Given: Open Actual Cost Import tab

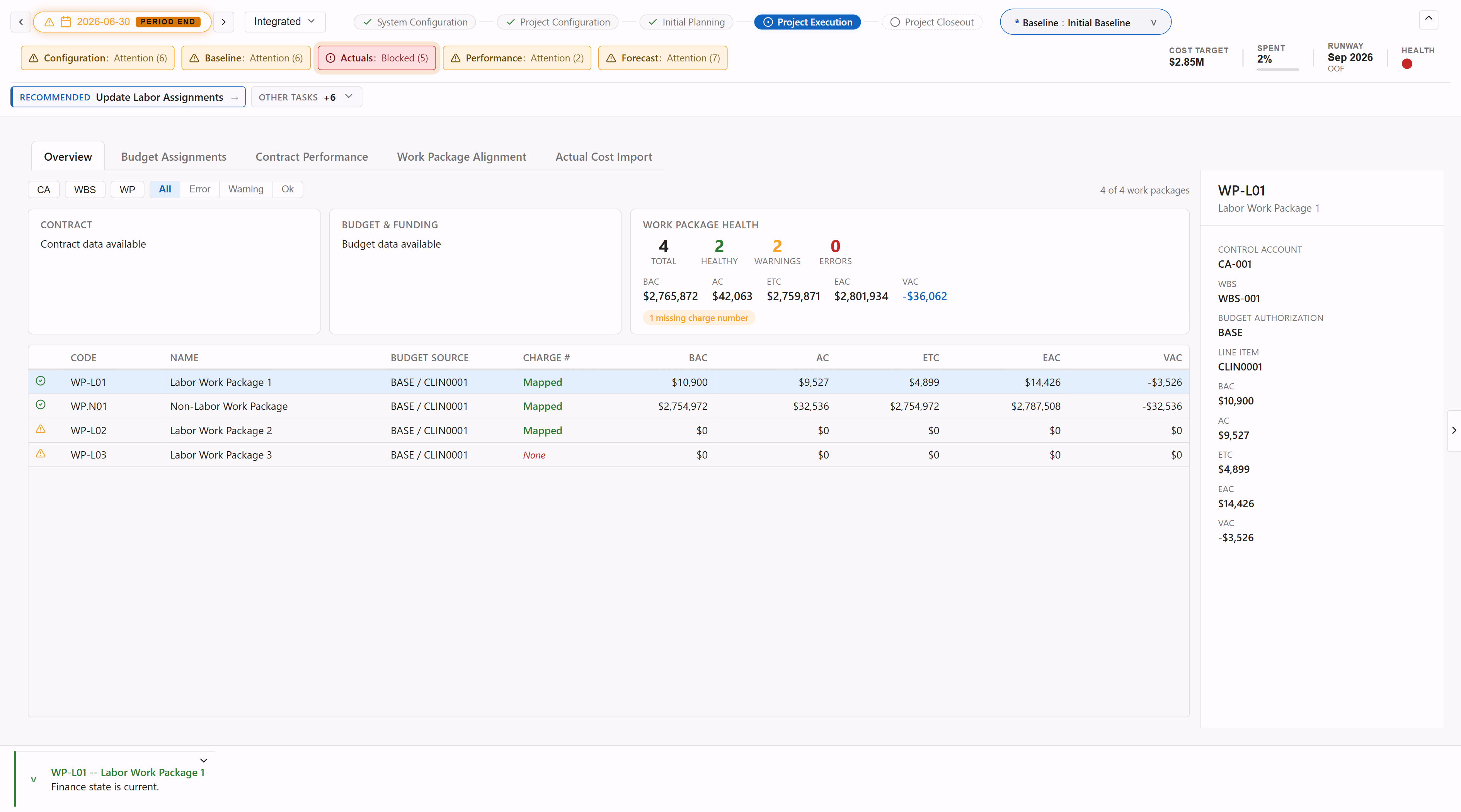Looking at the screenshot, I should click(x=603, y=156).
